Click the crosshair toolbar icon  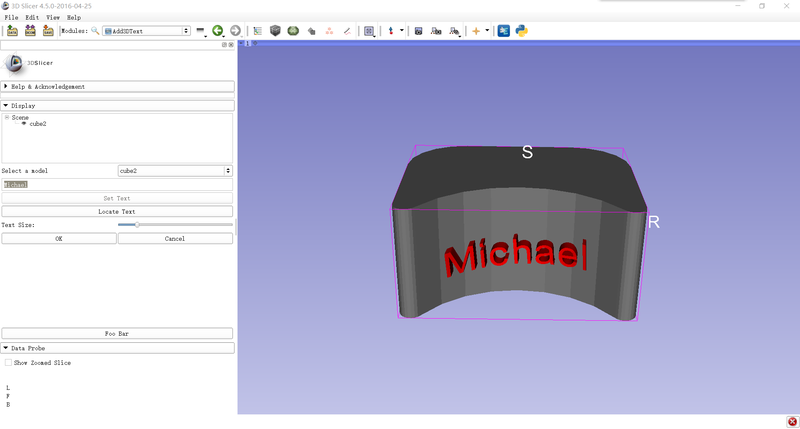click(474, 31)
